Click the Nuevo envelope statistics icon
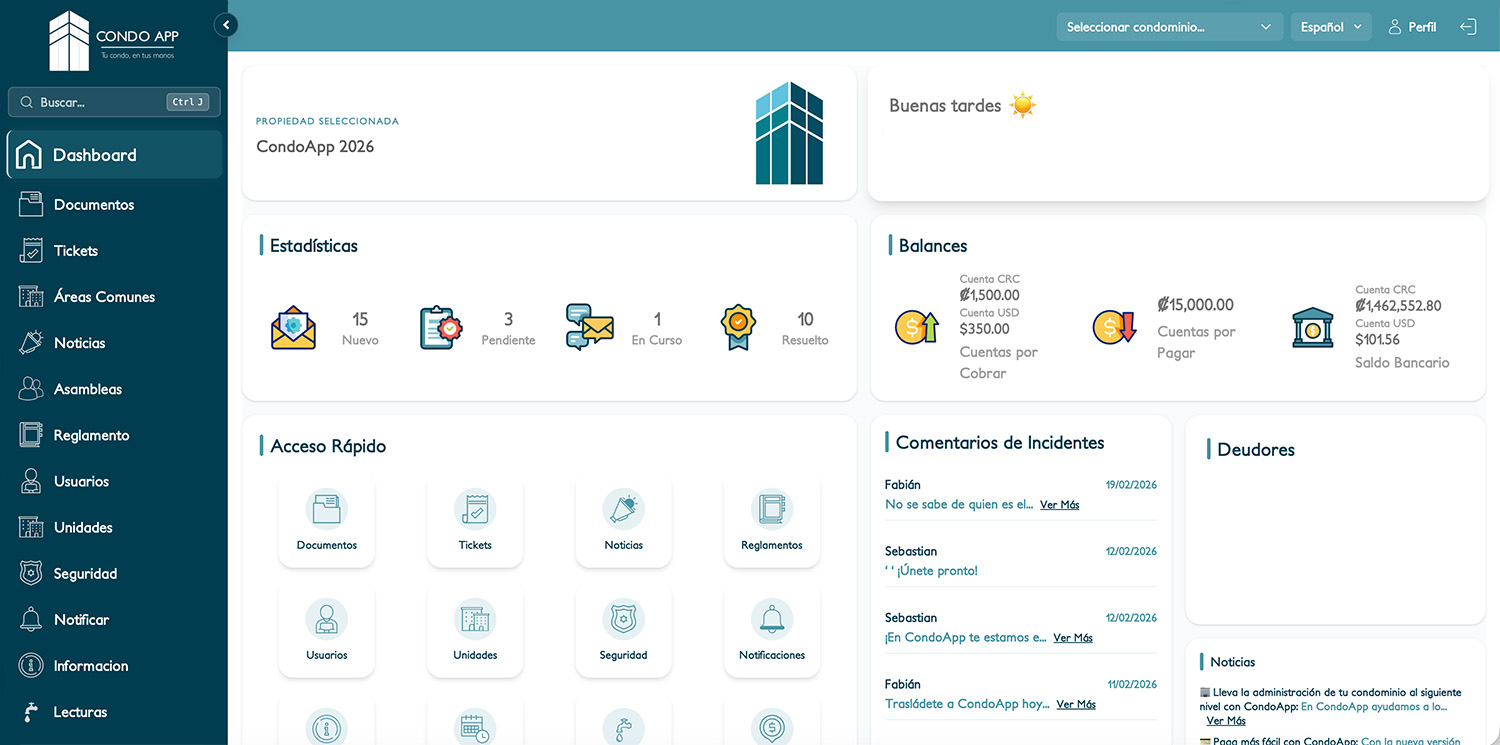The image size is (1500, 745). click(x=293, y=327)
